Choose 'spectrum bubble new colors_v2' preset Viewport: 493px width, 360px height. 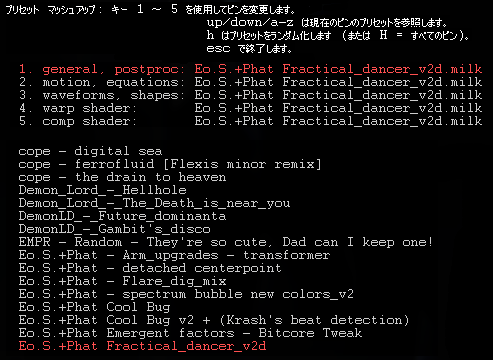tap(186, 294)
